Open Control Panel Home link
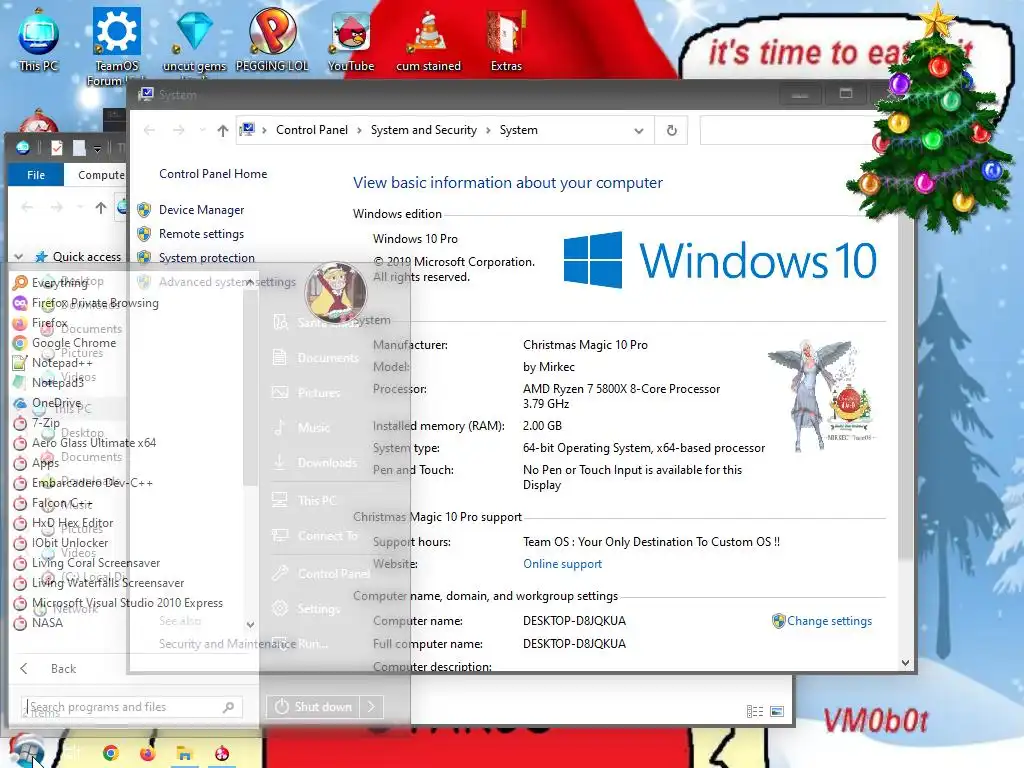This screenshot has height=768, width=1024. tap(213, 174)
